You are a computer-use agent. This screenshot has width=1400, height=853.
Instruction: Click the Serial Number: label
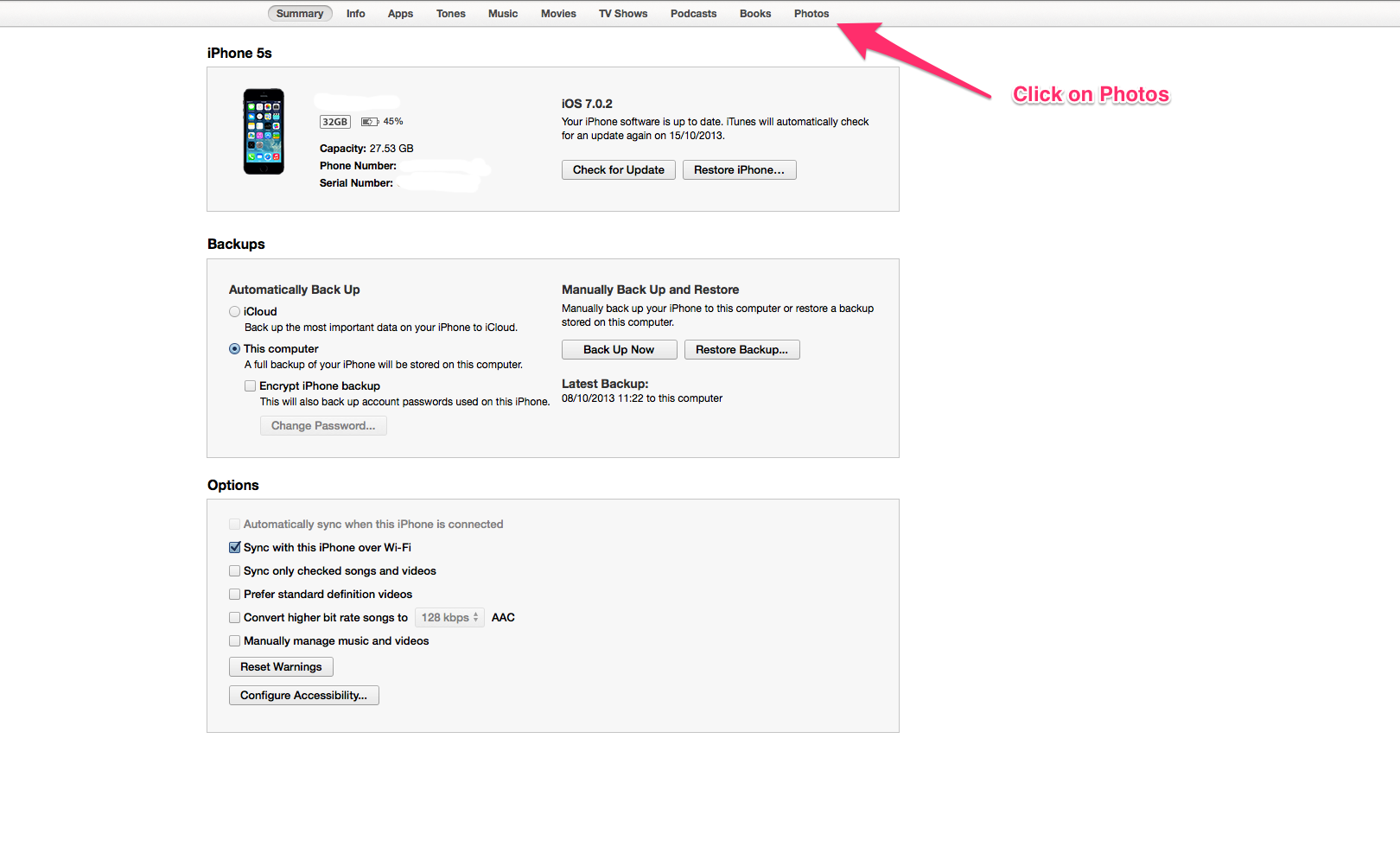pyautogui.click(x=356, y=183)
